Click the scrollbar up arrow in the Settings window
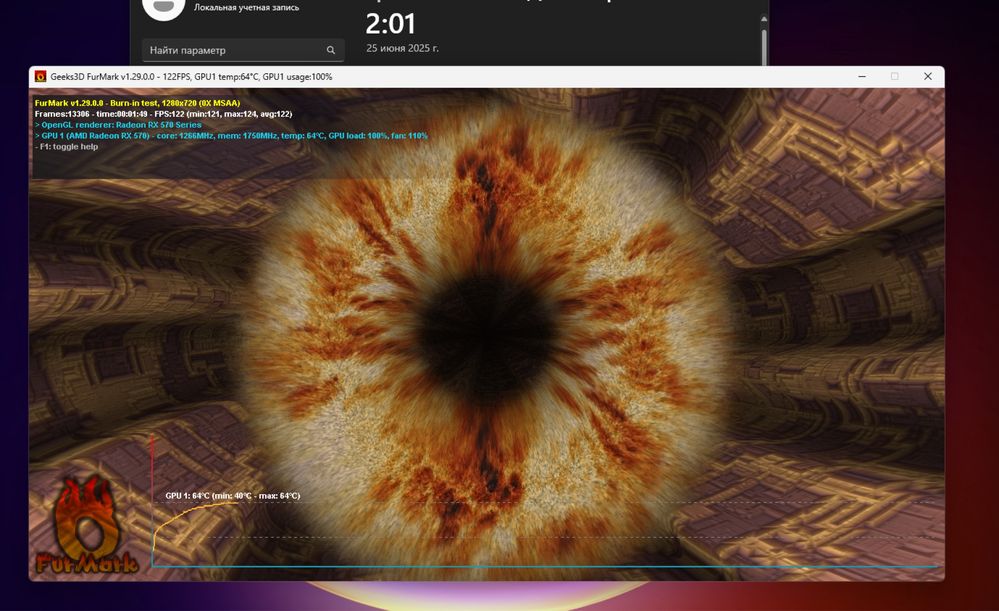 764,19
